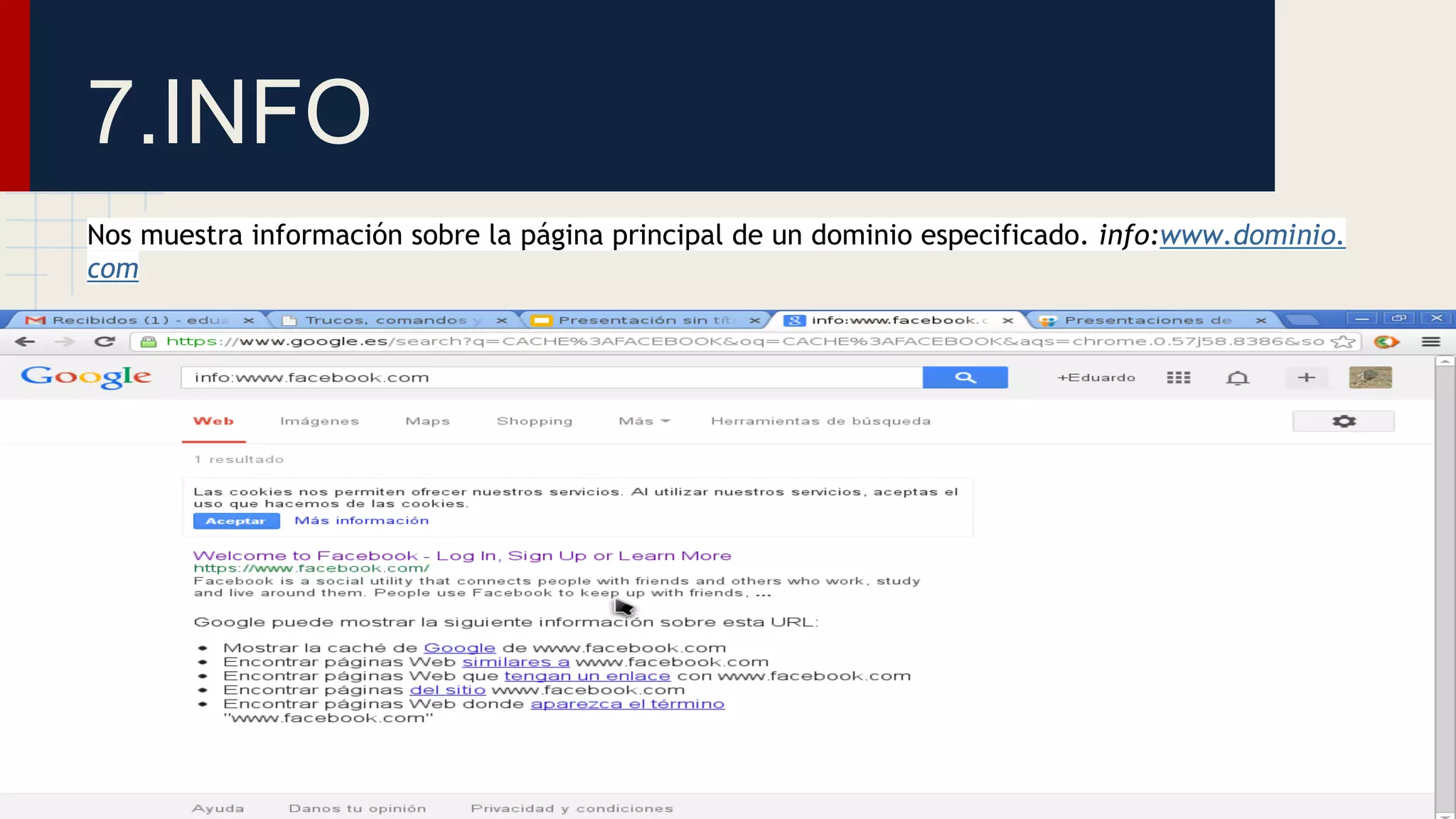Click the del sitio link

coord(447,690)
